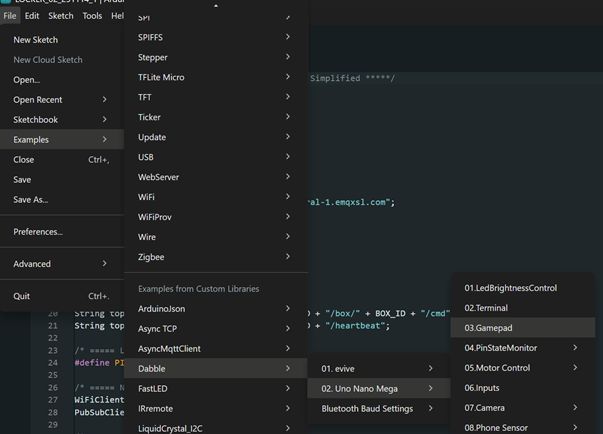Click the Dabble library entry

tap(215, 369)
